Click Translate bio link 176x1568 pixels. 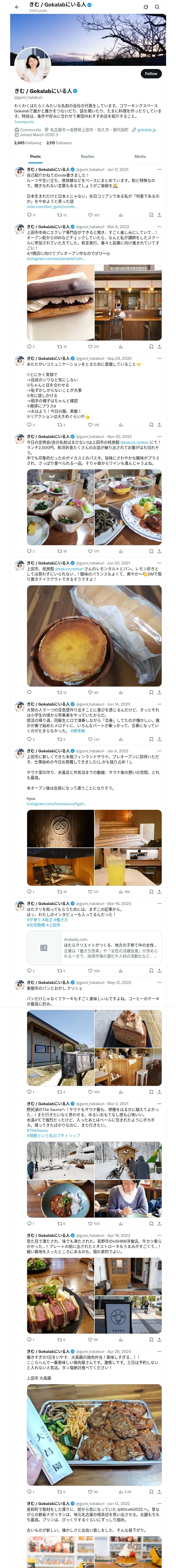24,122
